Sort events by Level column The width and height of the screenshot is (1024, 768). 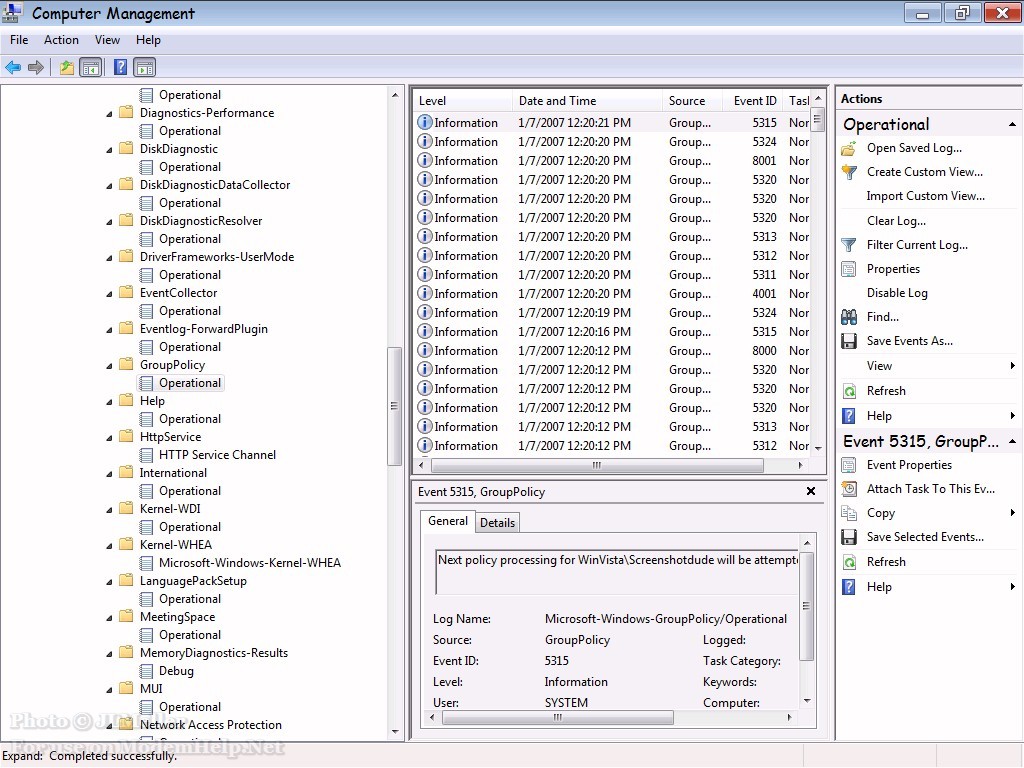click(x=463, y=101)
